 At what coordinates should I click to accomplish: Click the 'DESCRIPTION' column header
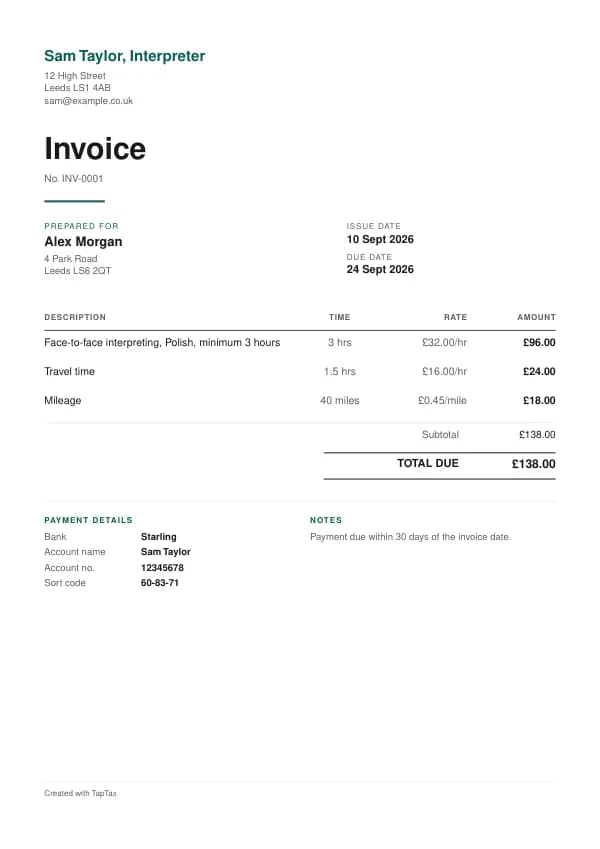[75, 317]
